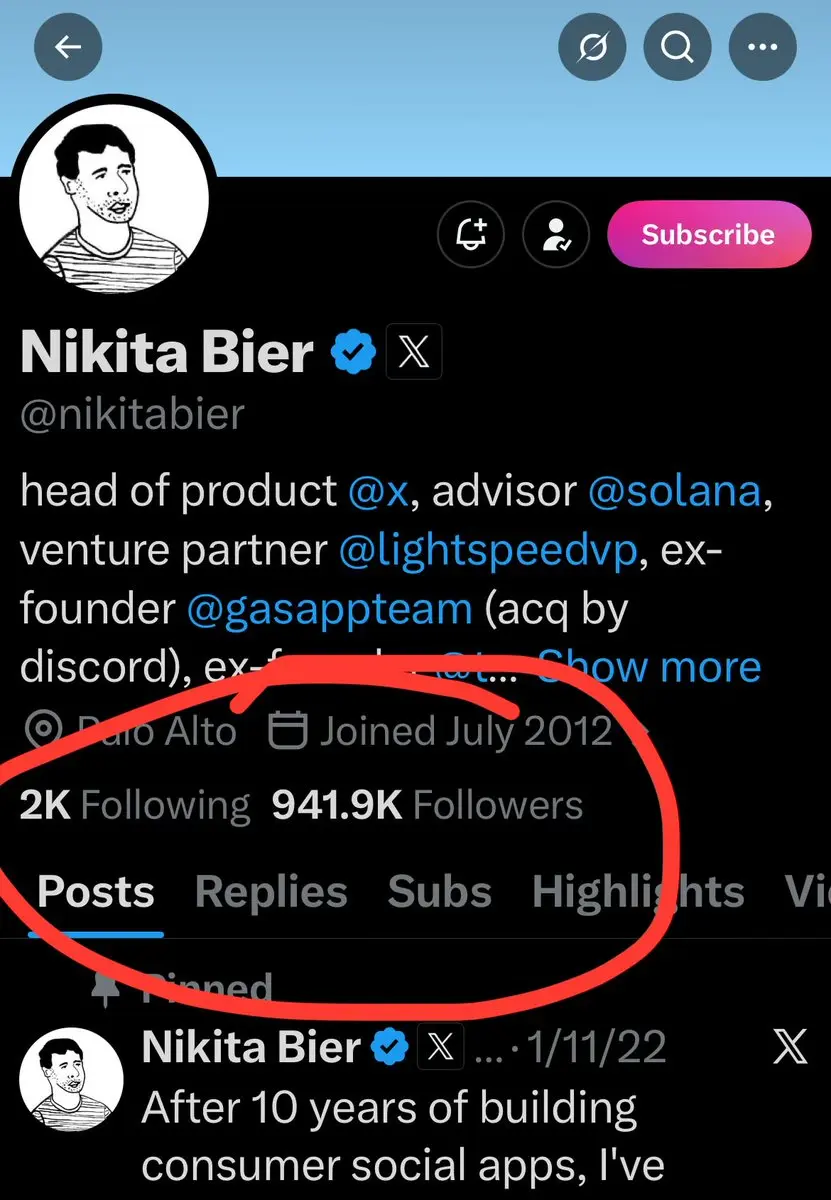This screenshot has width=831, height=1200.
Task: Open the @gasappteam mention link
Action: coord(329,608)
